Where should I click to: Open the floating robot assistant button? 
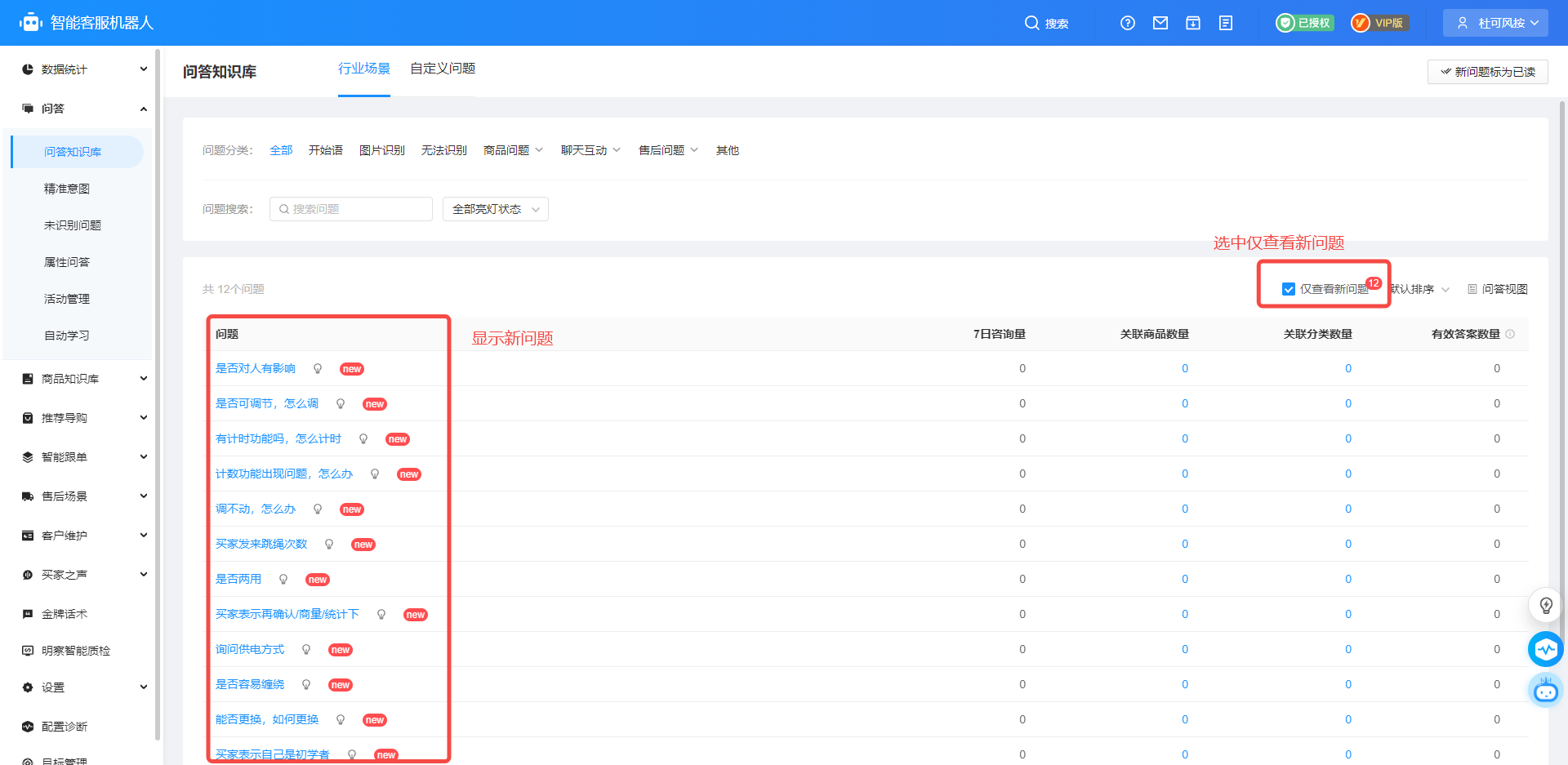point(1545,691)
